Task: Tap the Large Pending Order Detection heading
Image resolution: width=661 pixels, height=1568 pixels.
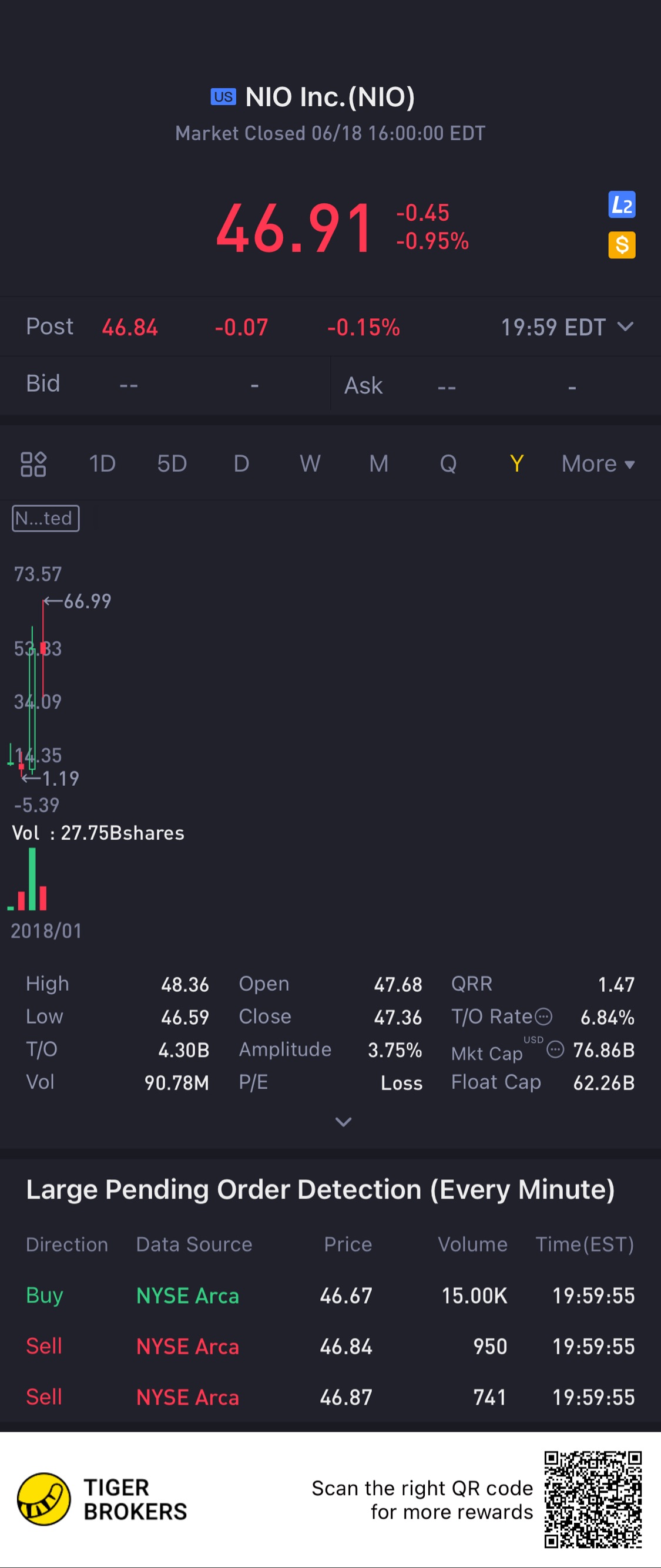Action: click(x=320, y=1189)
